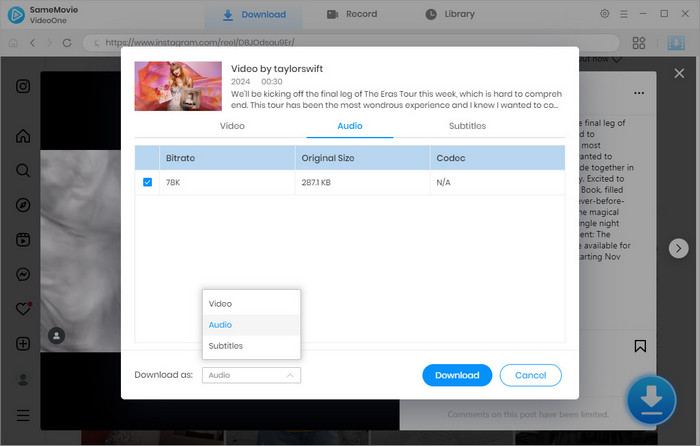700x446 pixels.
Task: Click the tagged people icon on reel
Action: tap(57, 336)
